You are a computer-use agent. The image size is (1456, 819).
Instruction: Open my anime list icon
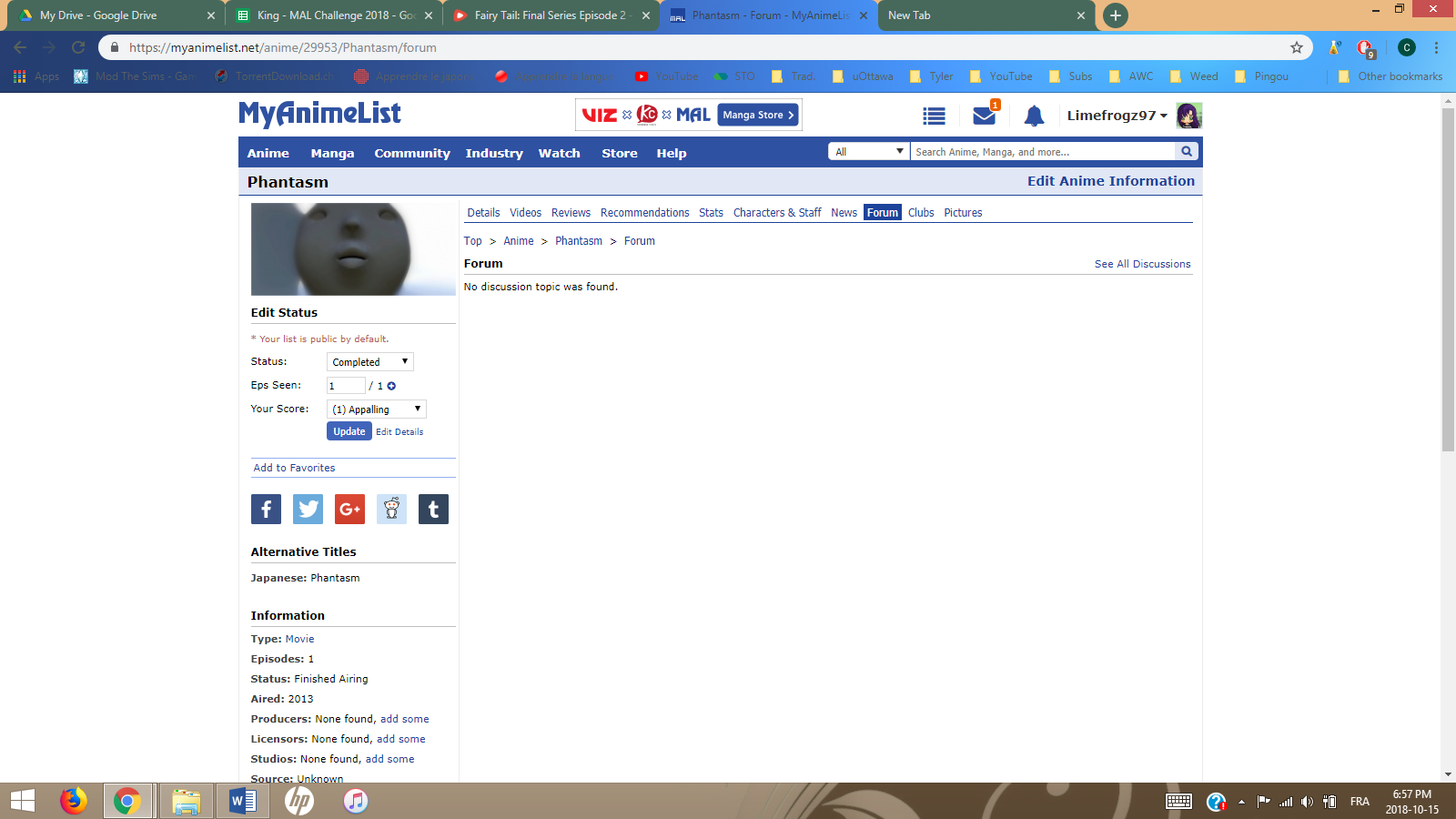tap(934, 116)
